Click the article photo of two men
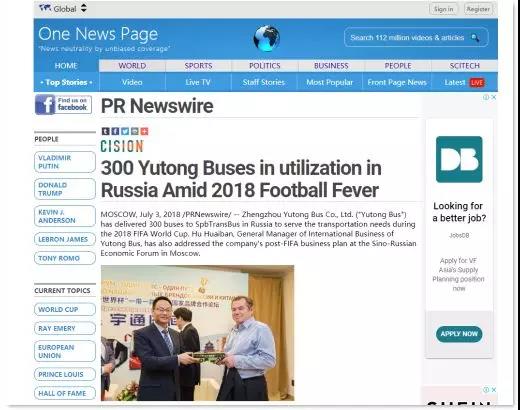Image resolution: width=520 pixels, height=410 pixels. tap(198, 333)
